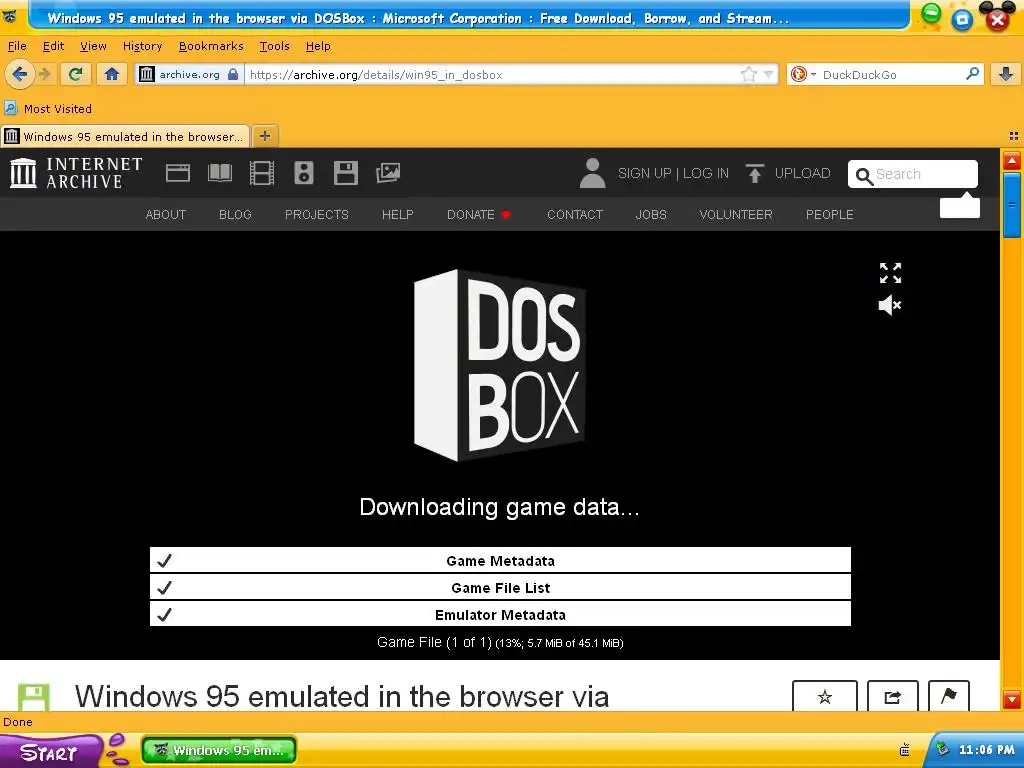Image resolution: width=1024 pixels, height=768 pixels.
Task: Toggle emulator sound with the muted speaker icon
Action: [889, 305]
